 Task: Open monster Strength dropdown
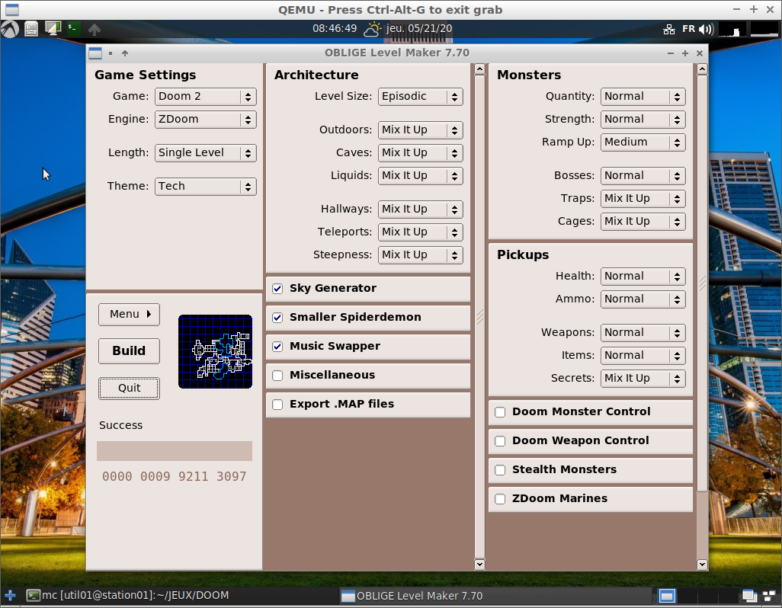[643, 120]
